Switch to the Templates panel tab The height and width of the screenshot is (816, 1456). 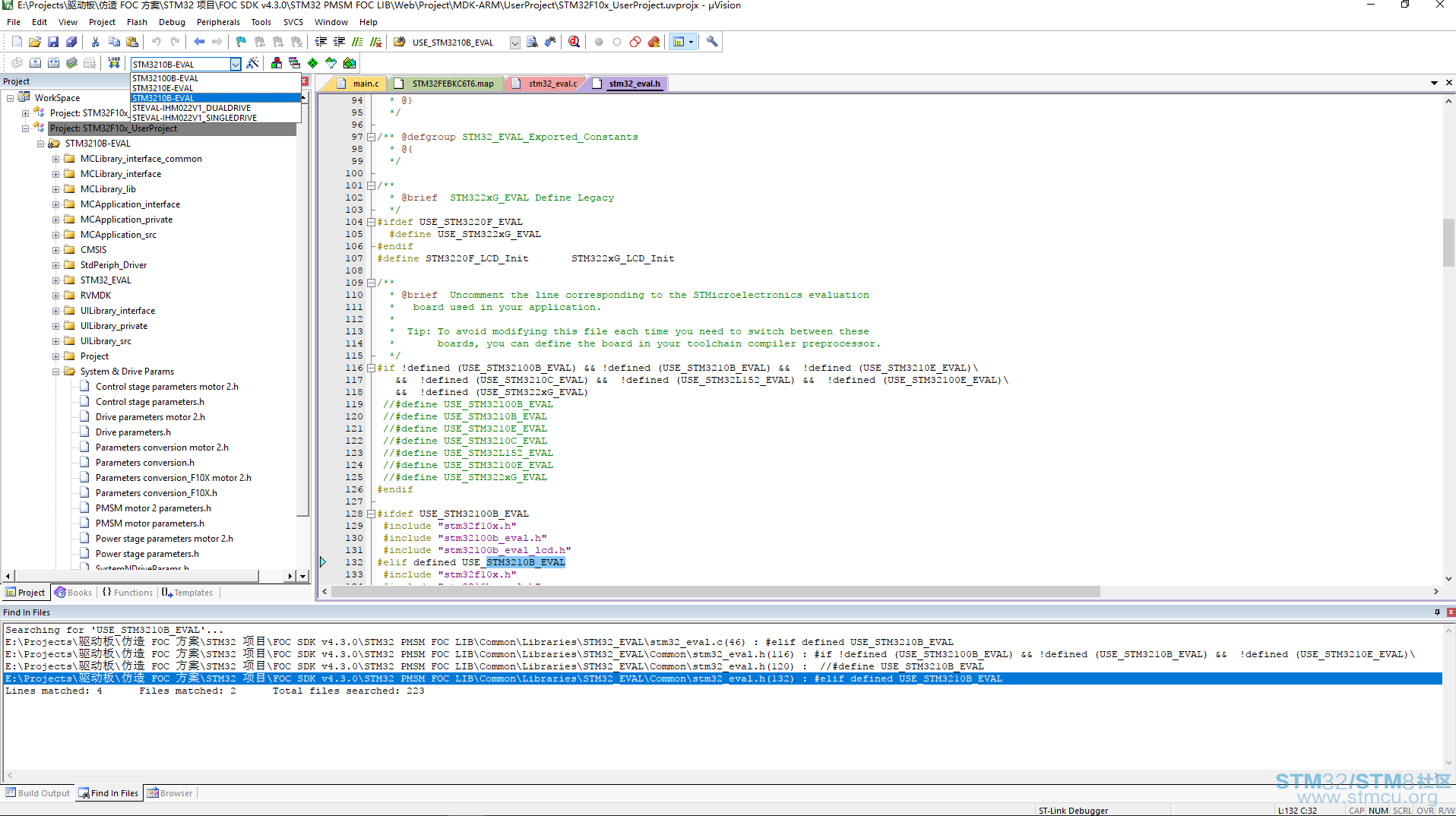(187, 593)
